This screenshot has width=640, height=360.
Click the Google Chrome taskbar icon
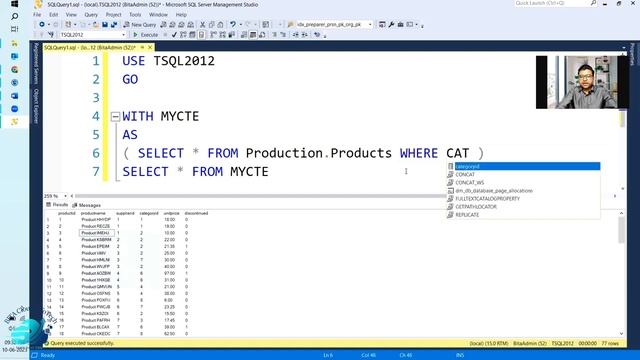click(x=15, y=69)
